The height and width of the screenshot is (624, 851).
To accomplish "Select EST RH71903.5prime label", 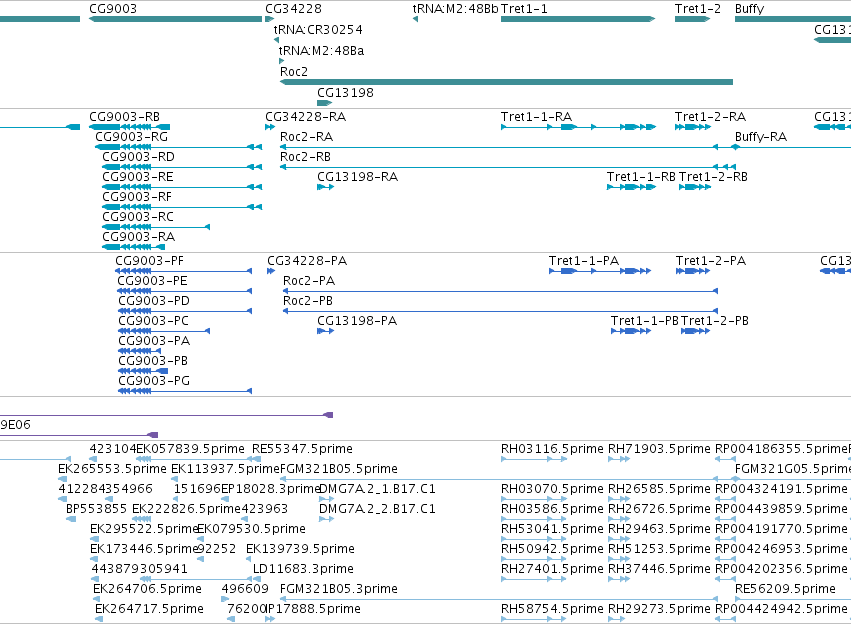I will (659, 449).
